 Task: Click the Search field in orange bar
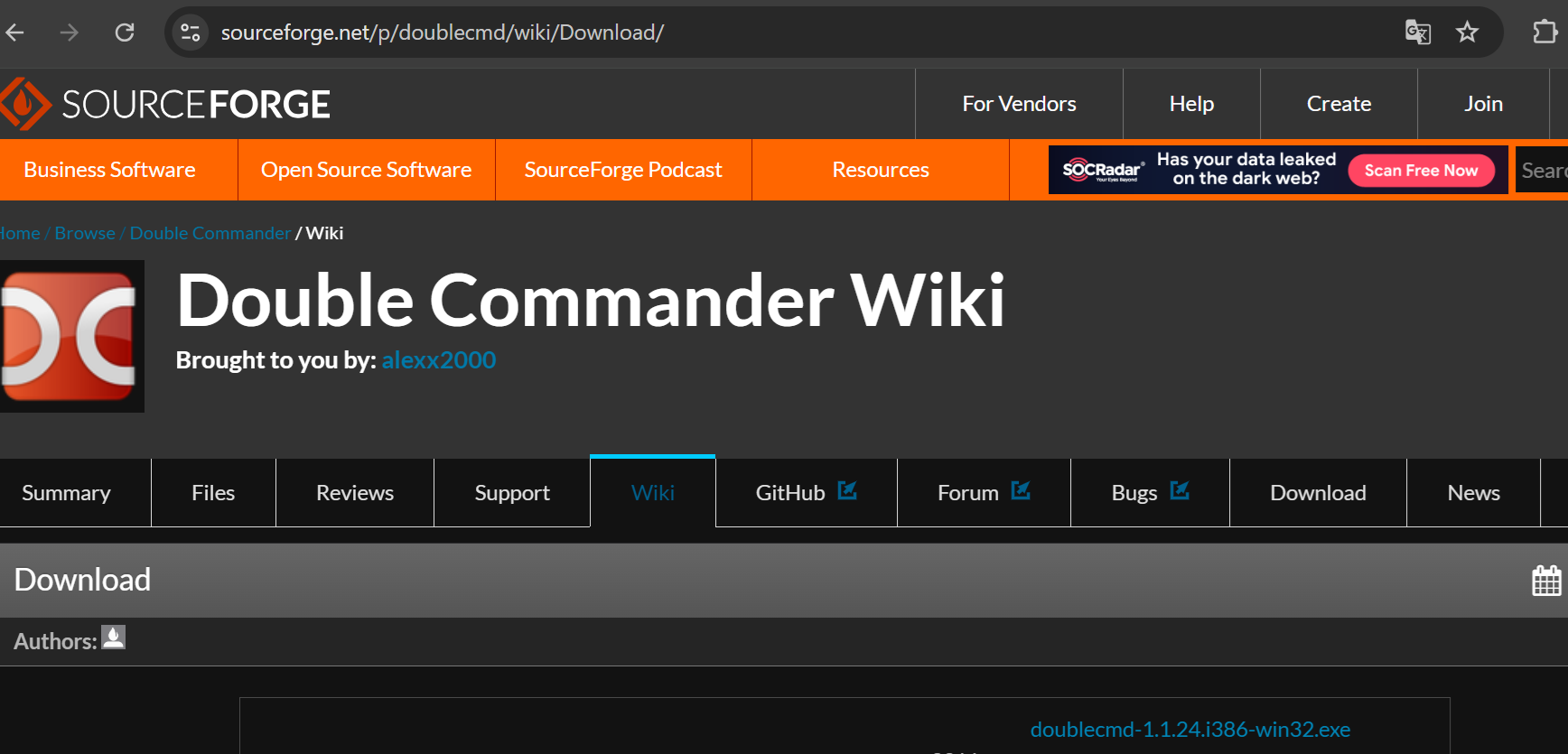[x=1542, y=170]
